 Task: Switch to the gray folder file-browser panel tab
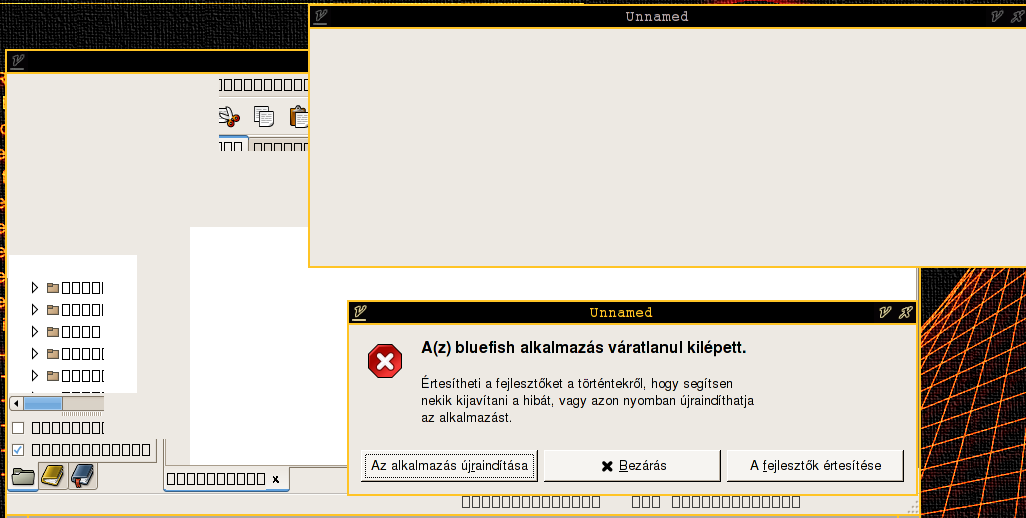click(x=23, y=476)
